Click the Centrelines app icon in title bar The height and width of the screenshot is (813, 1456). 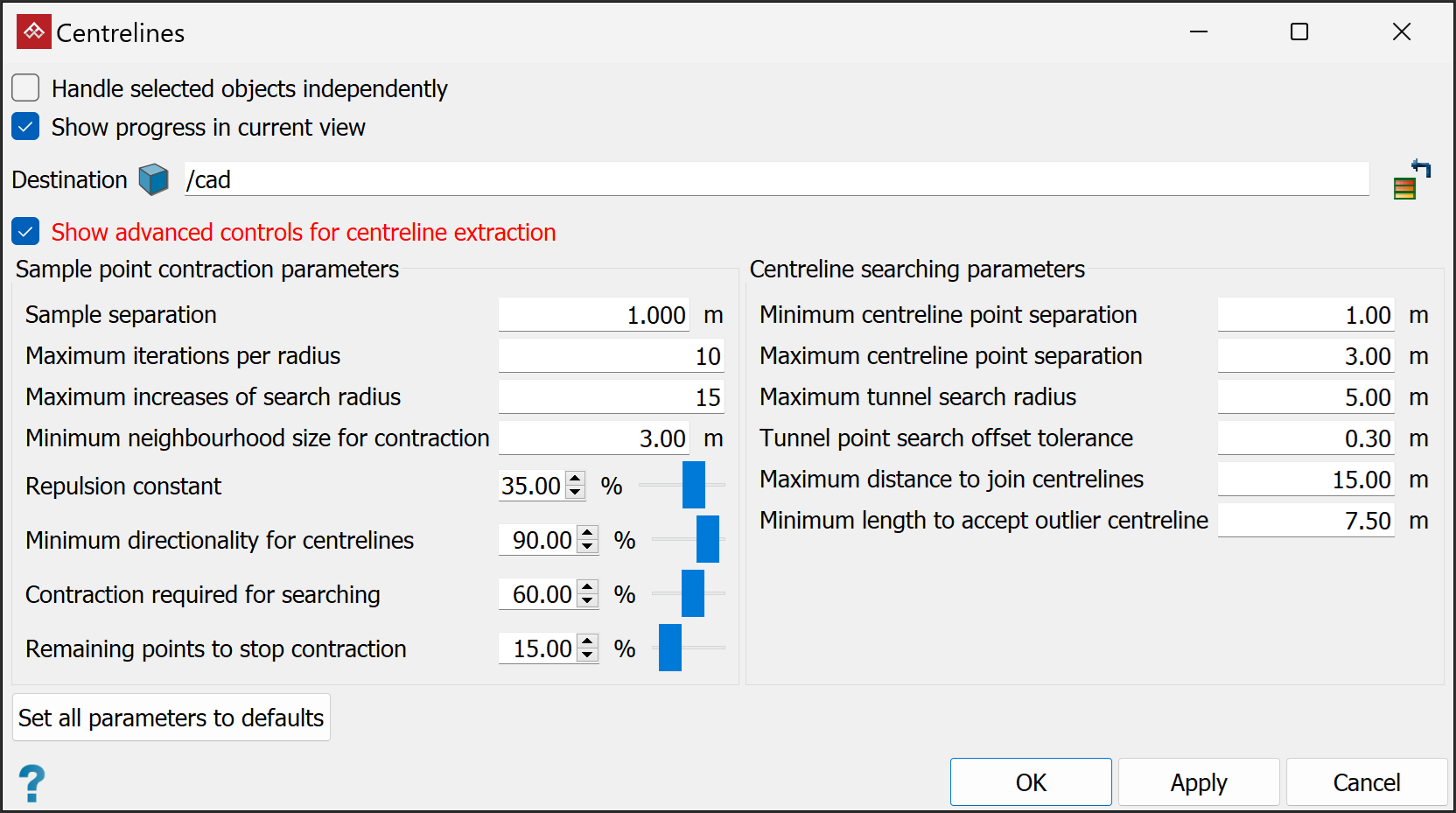click(x=34, y=32)
